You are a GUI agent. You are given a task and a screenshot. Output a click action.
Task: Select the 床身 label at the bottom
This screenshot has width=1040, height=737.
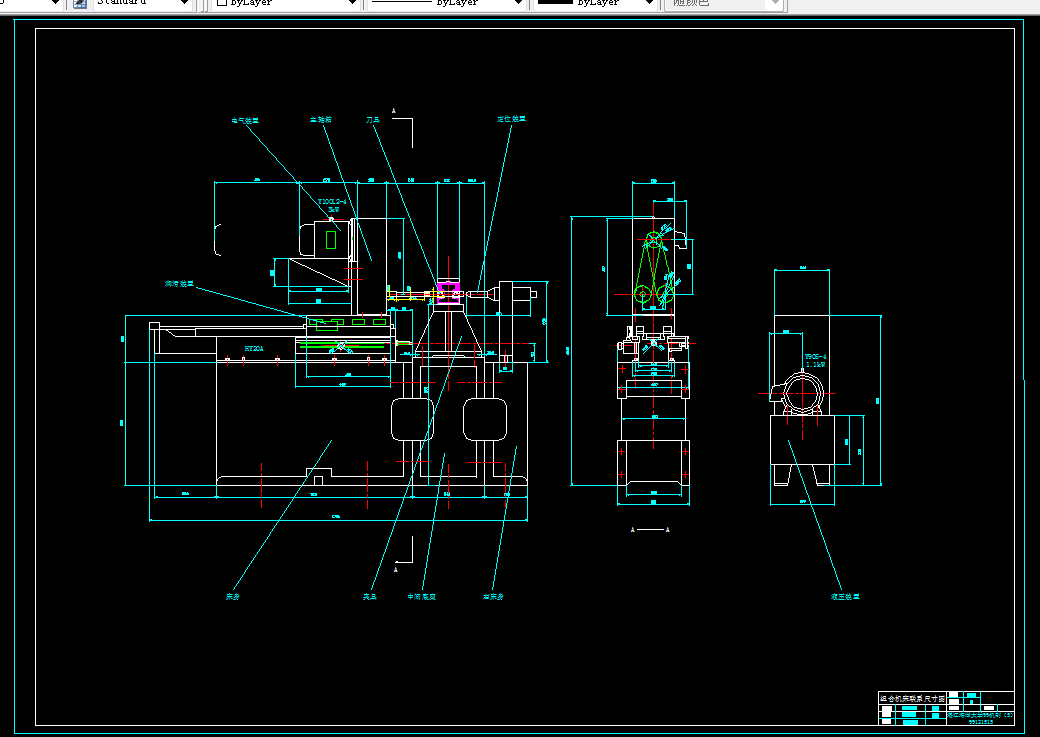pos(233,597)
